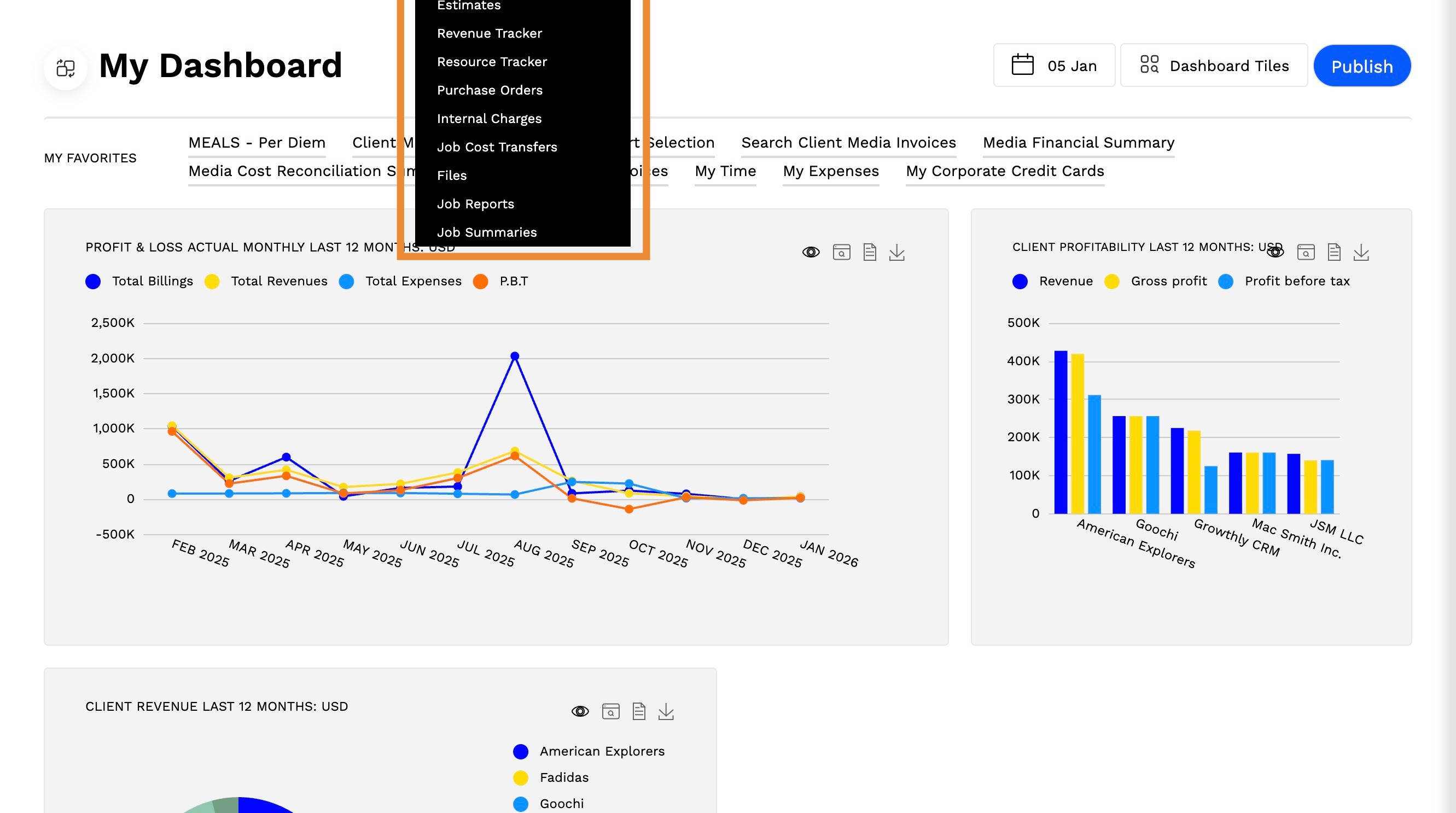
Task: Open the Dashboard Tiles selector
Action: [1214, 66]
